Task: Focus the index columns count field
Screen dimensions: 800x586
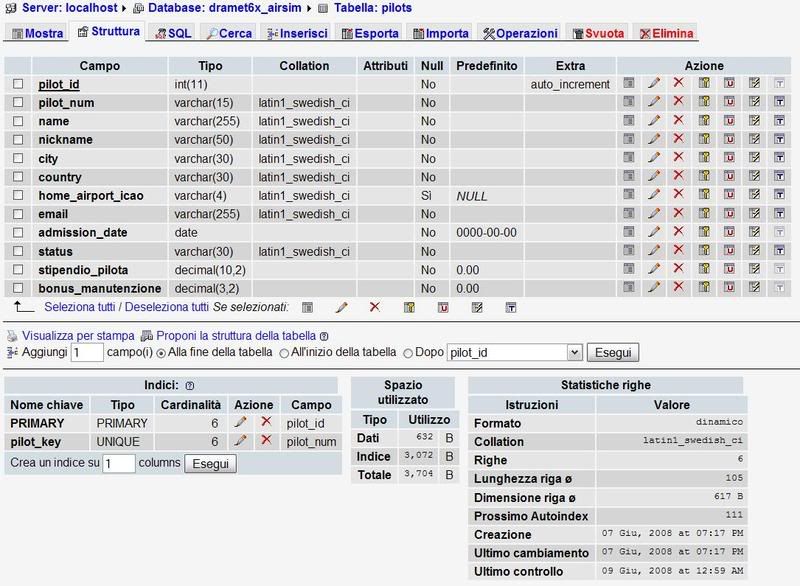Action: point(118,464)
